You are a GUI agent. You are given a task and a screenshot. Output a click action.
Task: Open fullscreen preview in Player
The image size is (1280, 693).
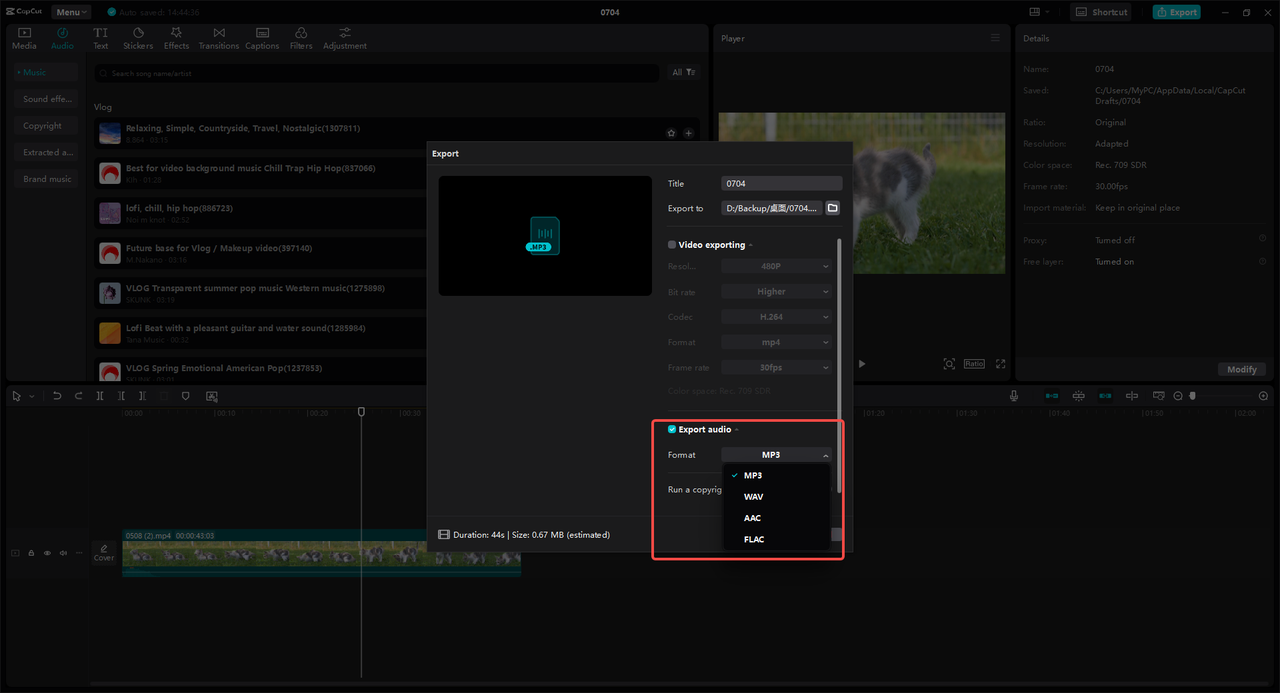coord(1000,364)
